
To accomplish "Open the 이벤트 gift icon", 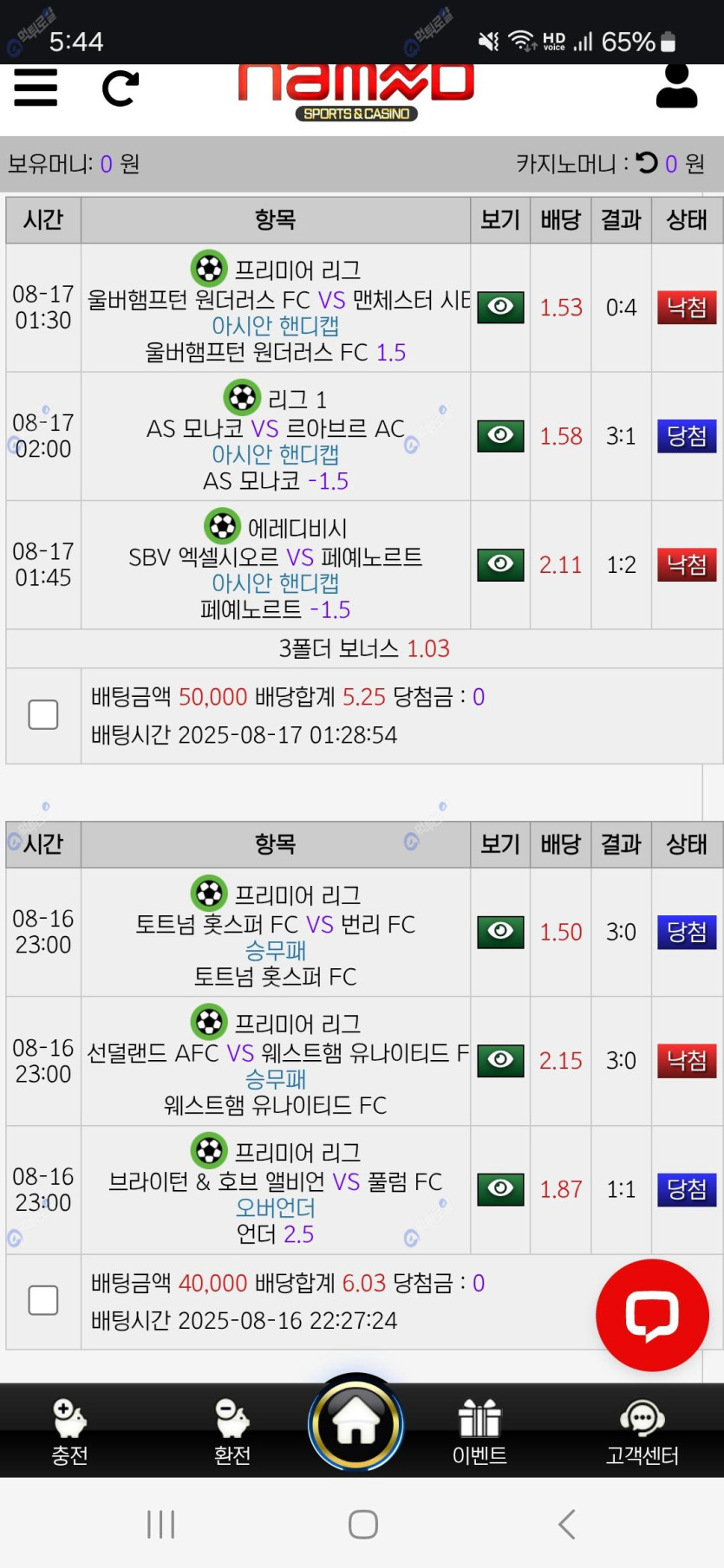I will click(x=479, y=1431).
